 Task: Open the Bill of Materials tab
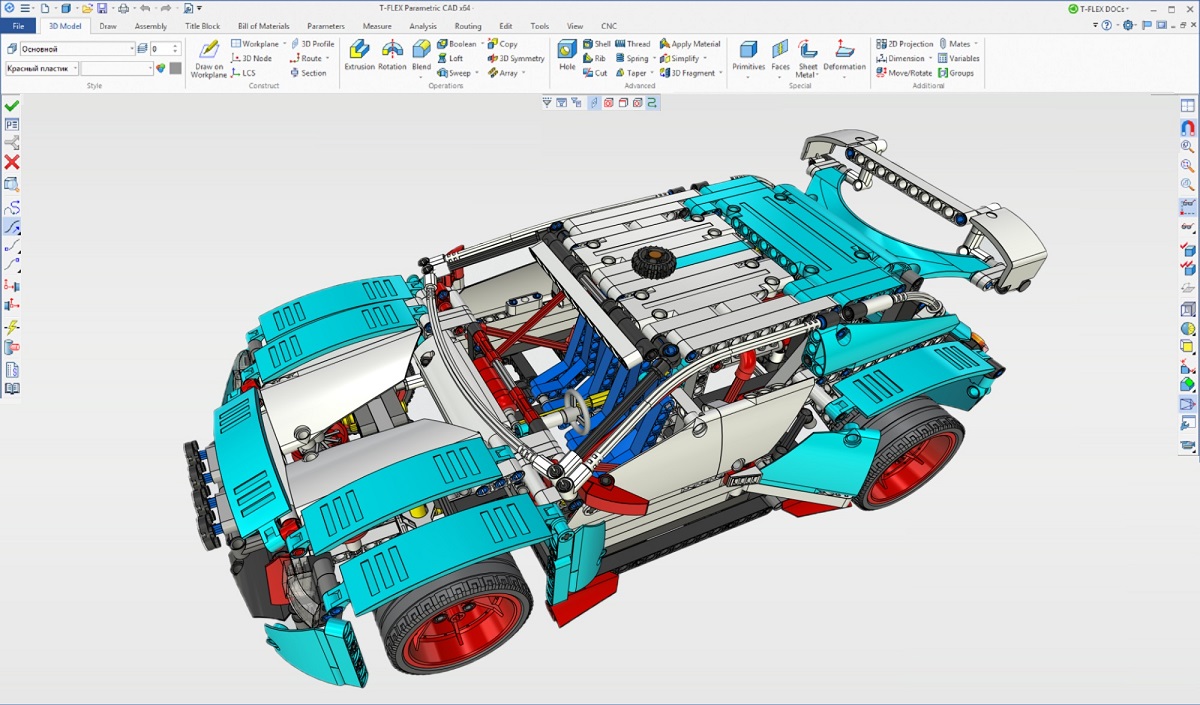[264, 26]
